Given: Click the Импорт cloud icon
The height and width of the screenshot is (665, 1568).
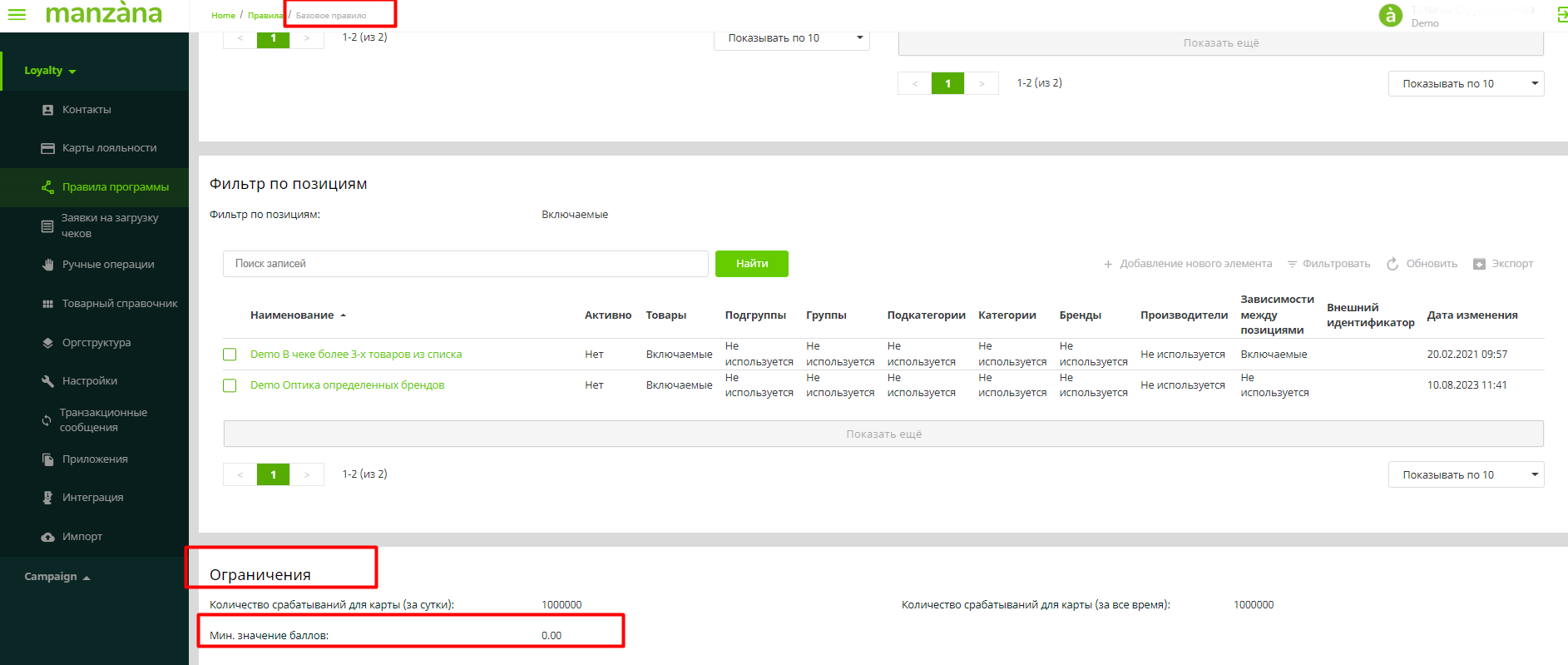Looking at the screenshot, I should pos(47,537).
